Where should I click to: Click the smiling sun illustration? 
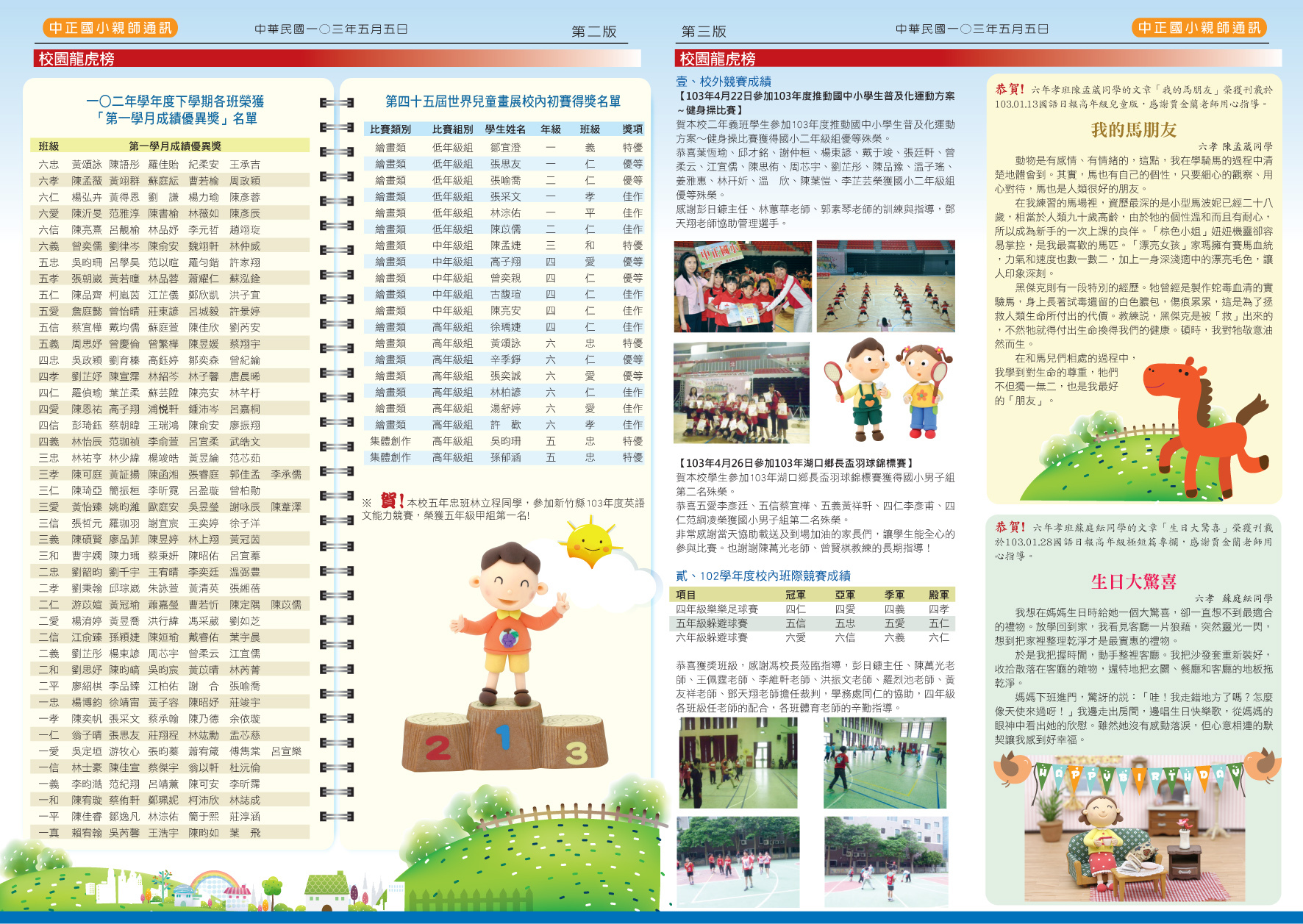point(590,542)
